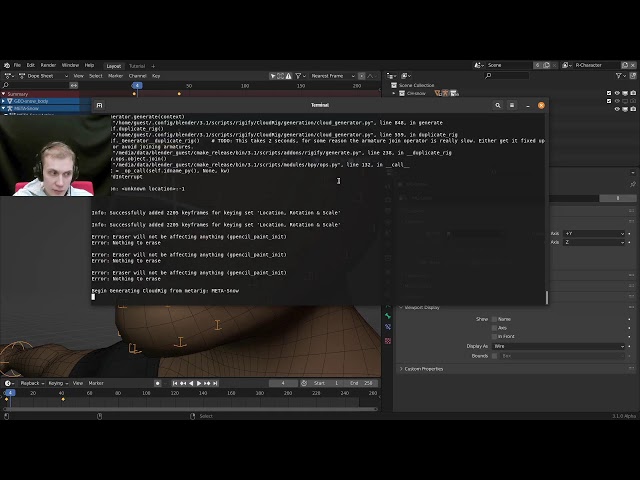The height and width of the screenshot is (480, 640).
Task: Open the Terminal hamburger menu
Action: coord(512,105)
